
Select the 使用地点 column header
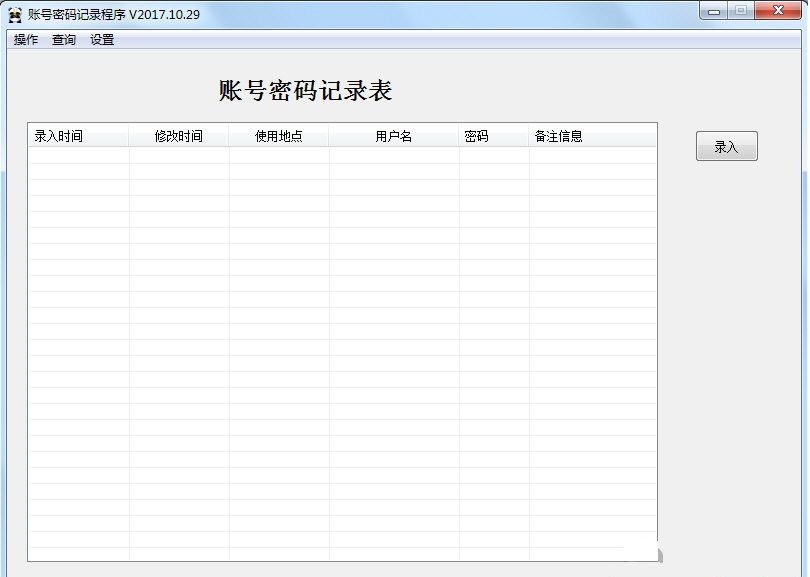click(280, 135)
